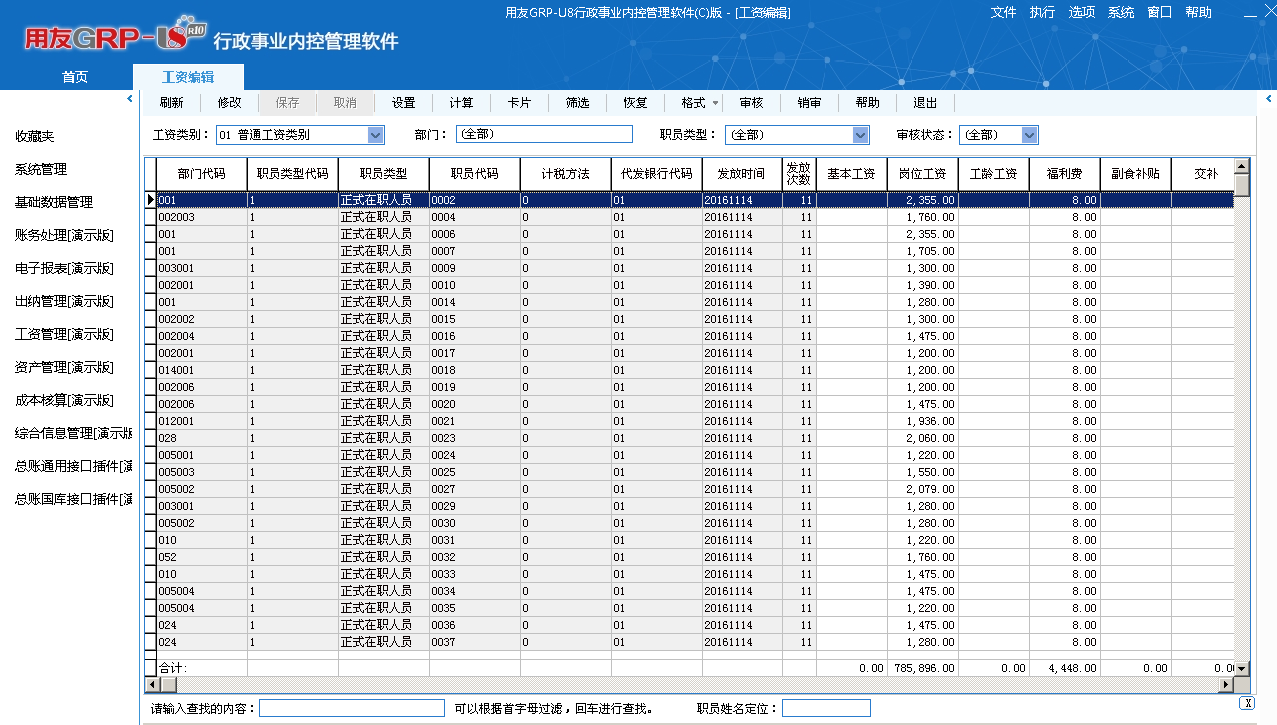Click the 帮助 toolbar button
The width and height of the screenshot is (1277, 725).
868,103
